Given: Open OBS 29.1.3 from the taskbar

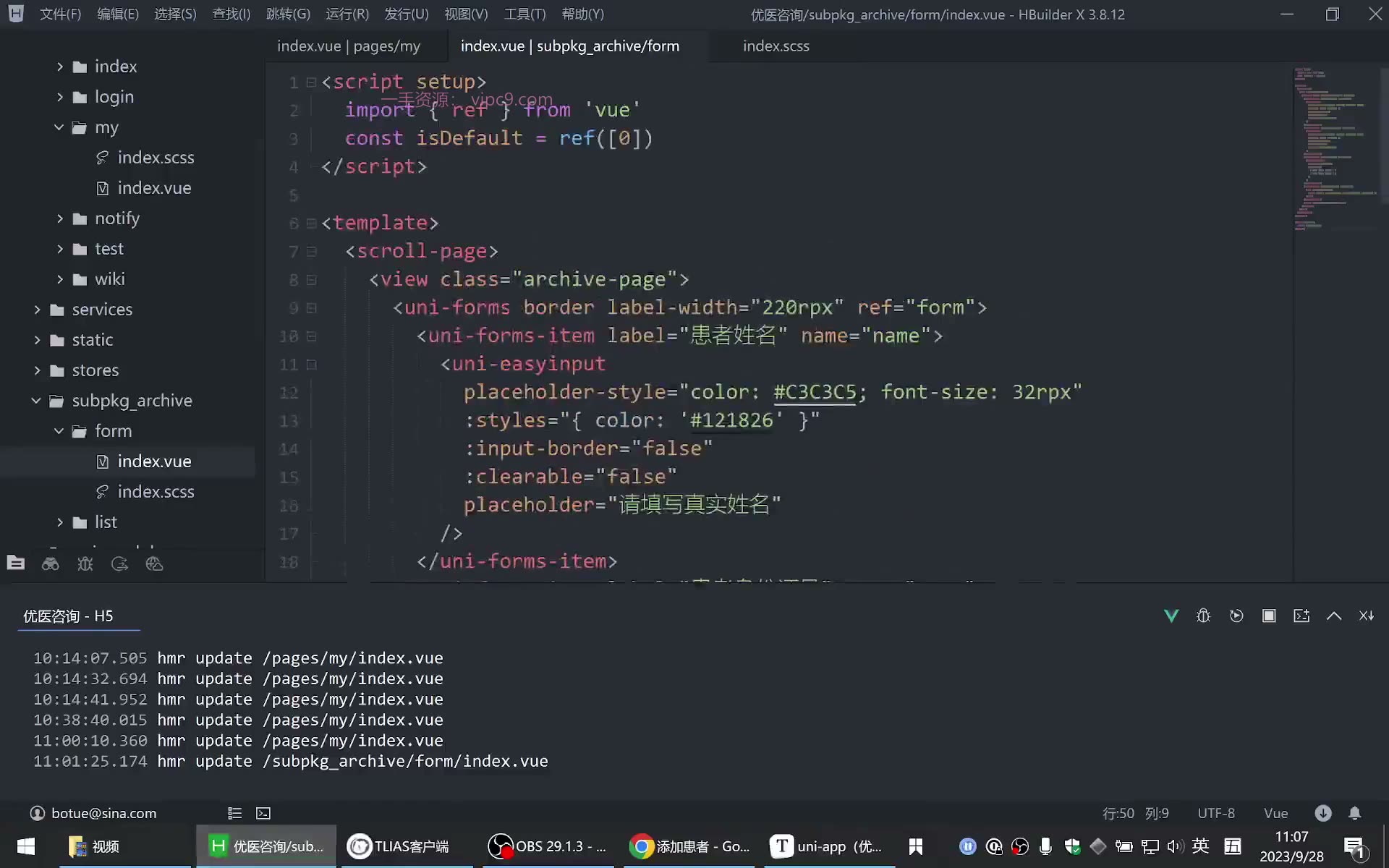Looking at the screenshot, I should point(548,846).
